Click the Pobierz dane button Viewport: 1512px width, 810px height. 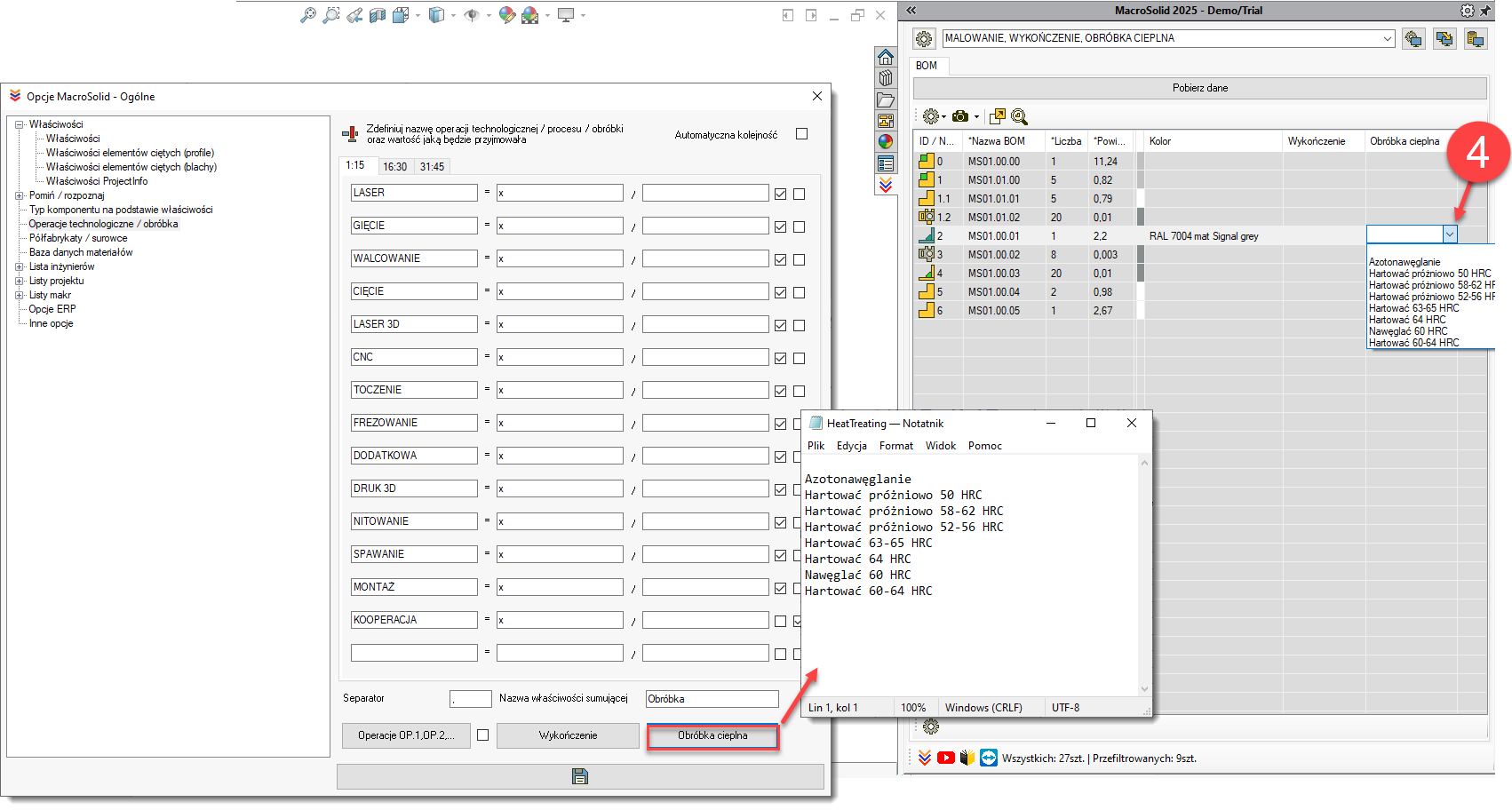(1200, 88)
